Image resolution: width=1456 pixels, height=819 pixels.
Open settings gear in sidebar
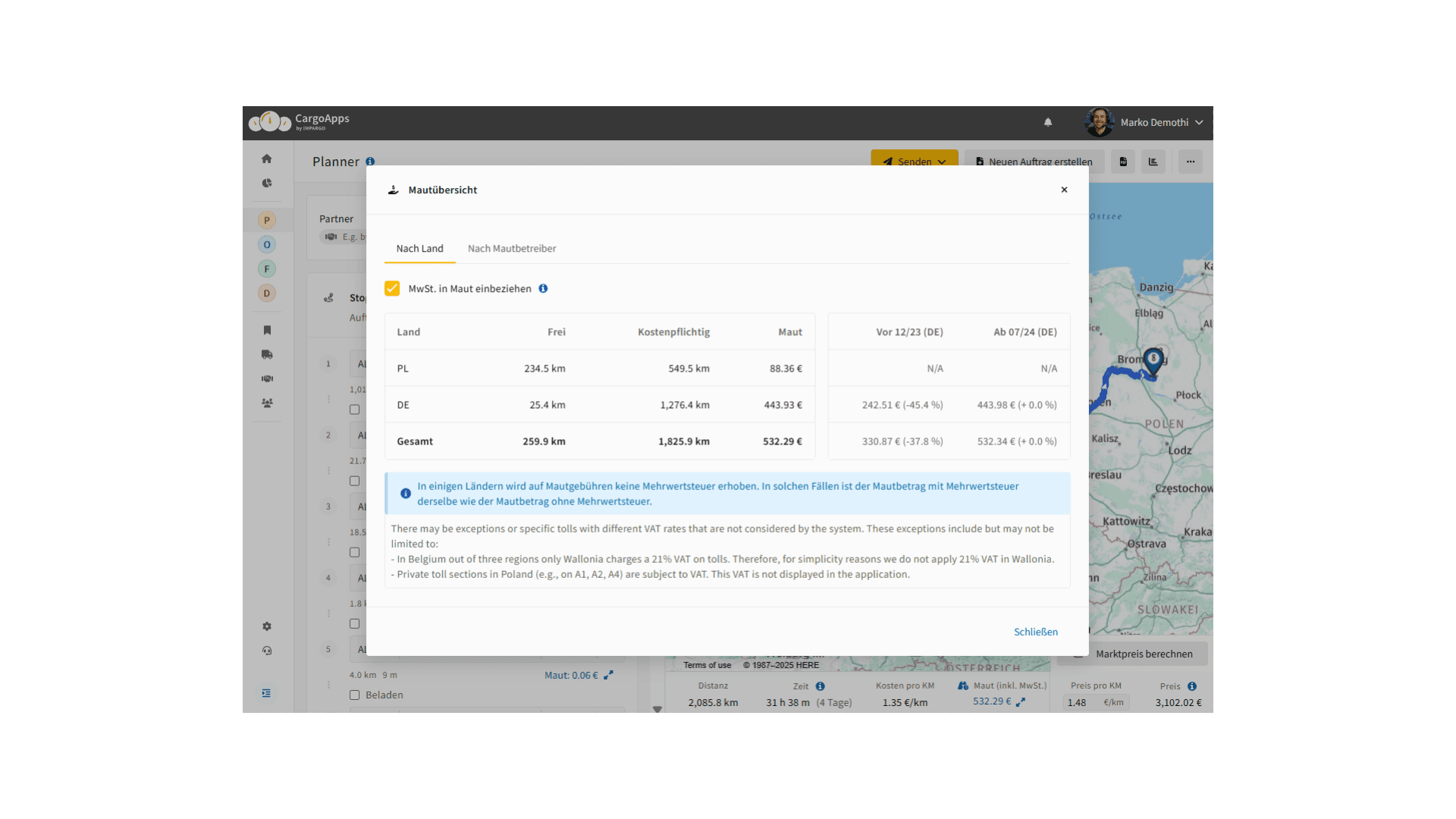tap(267, 626)
